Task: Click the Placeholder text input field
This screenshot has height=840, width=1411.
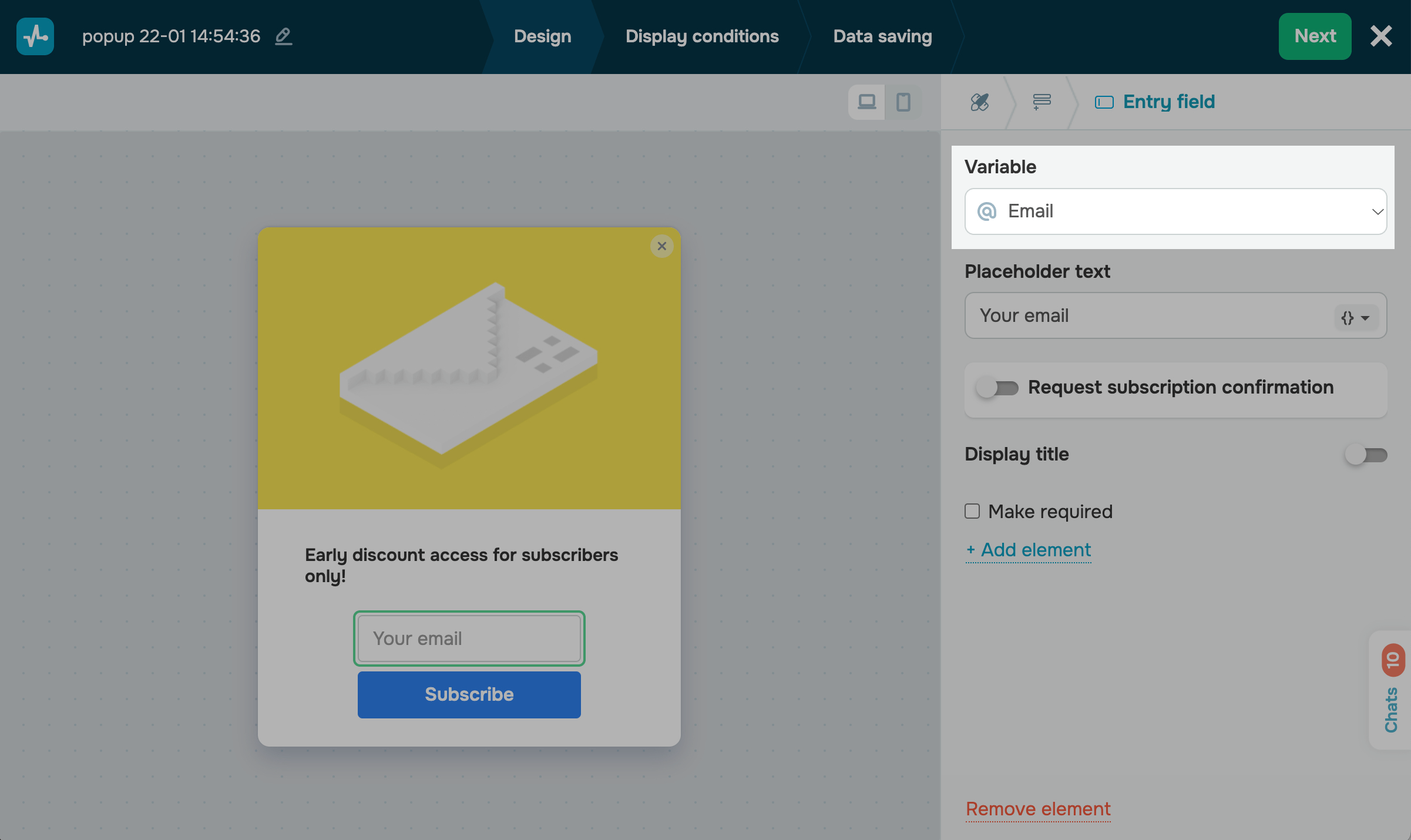Action: pos(1145,316)
